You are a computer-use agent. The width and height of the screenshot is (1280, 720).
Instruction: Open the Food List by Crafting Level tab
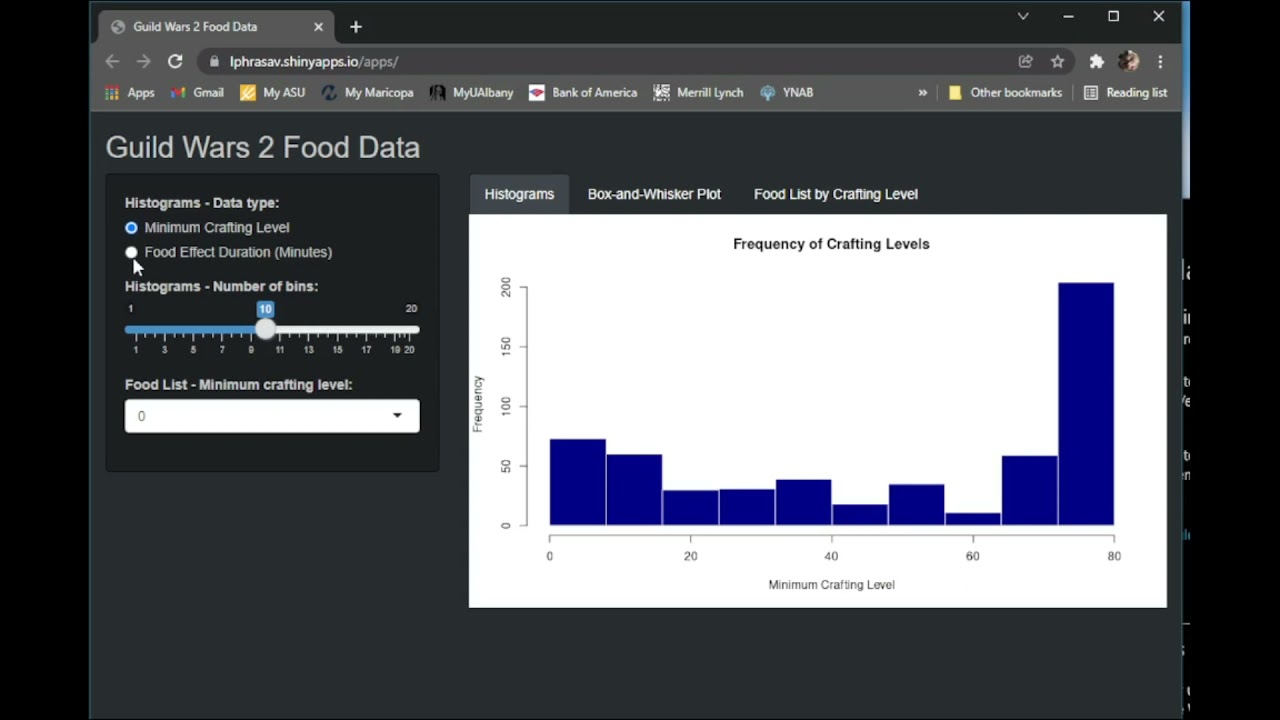pyautogui.click(x=835, y=194)
